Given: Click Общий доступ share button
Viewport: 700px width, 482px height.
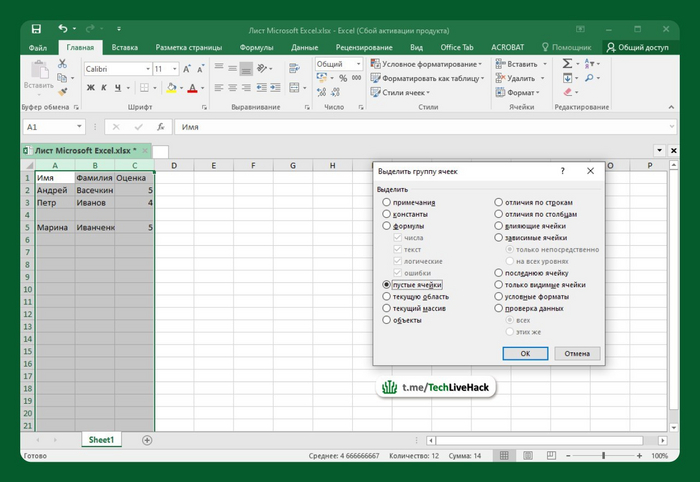Looking at the screenshot, I should tap(638, 47).
